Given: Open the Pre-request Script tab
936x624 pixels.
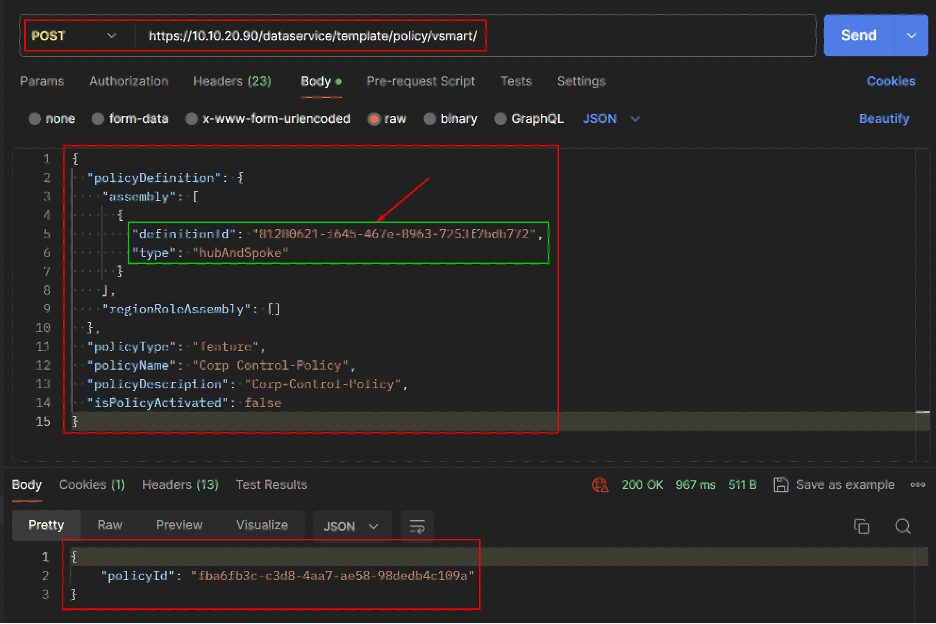Looking at the screenshot, I should point(420,81).
